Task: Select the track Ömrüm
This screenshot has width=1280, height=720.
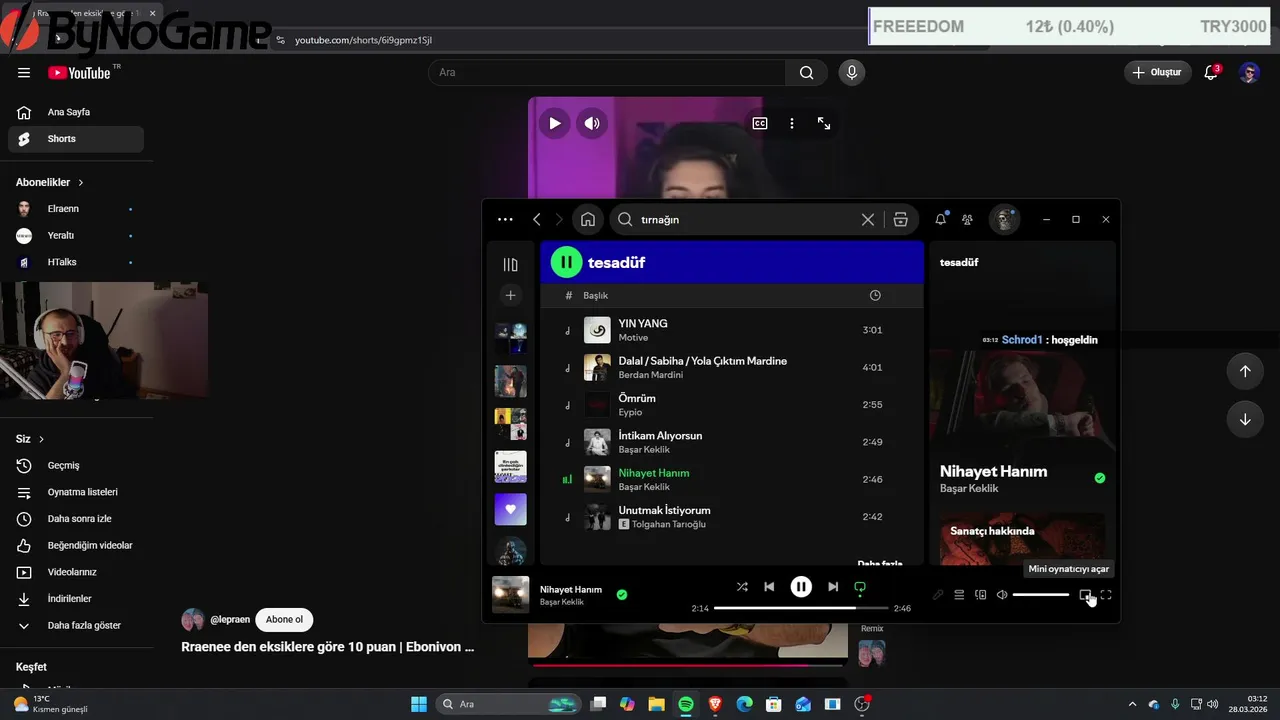Action: coord(731,404)
